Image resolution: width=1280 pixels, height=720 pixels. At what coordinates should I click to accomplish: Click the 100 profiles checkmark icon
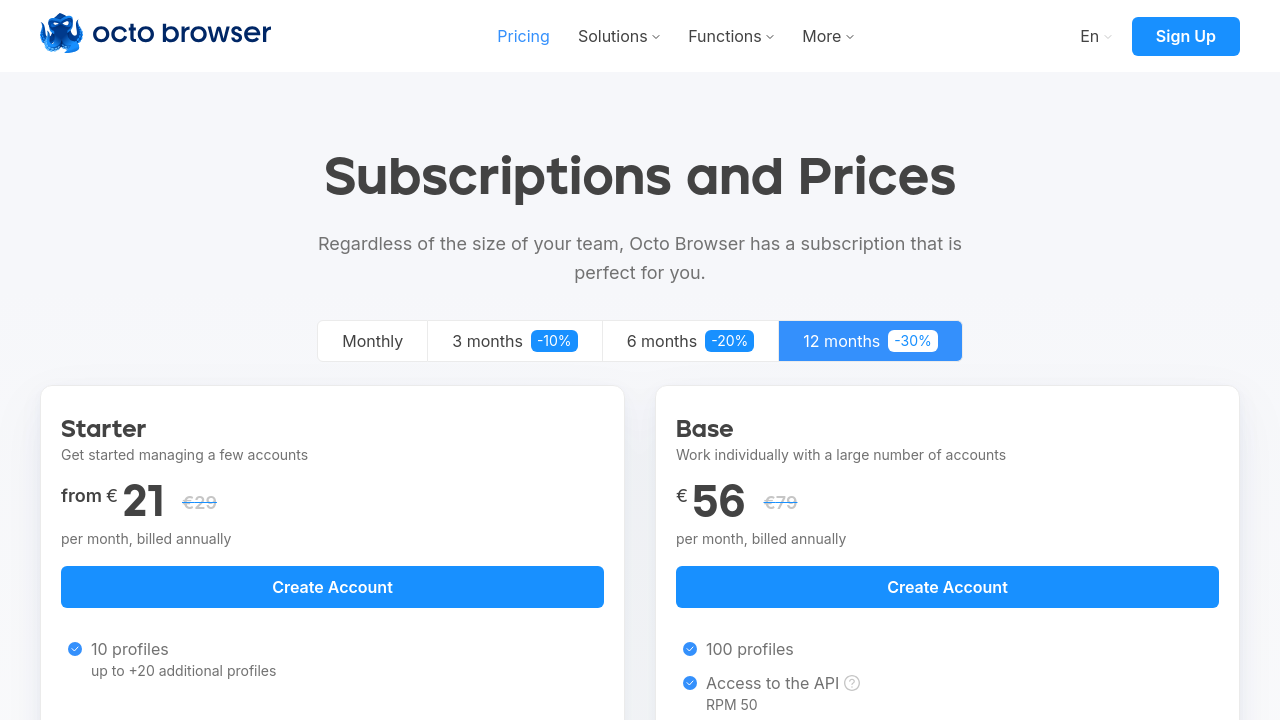(x=690, y=649)
